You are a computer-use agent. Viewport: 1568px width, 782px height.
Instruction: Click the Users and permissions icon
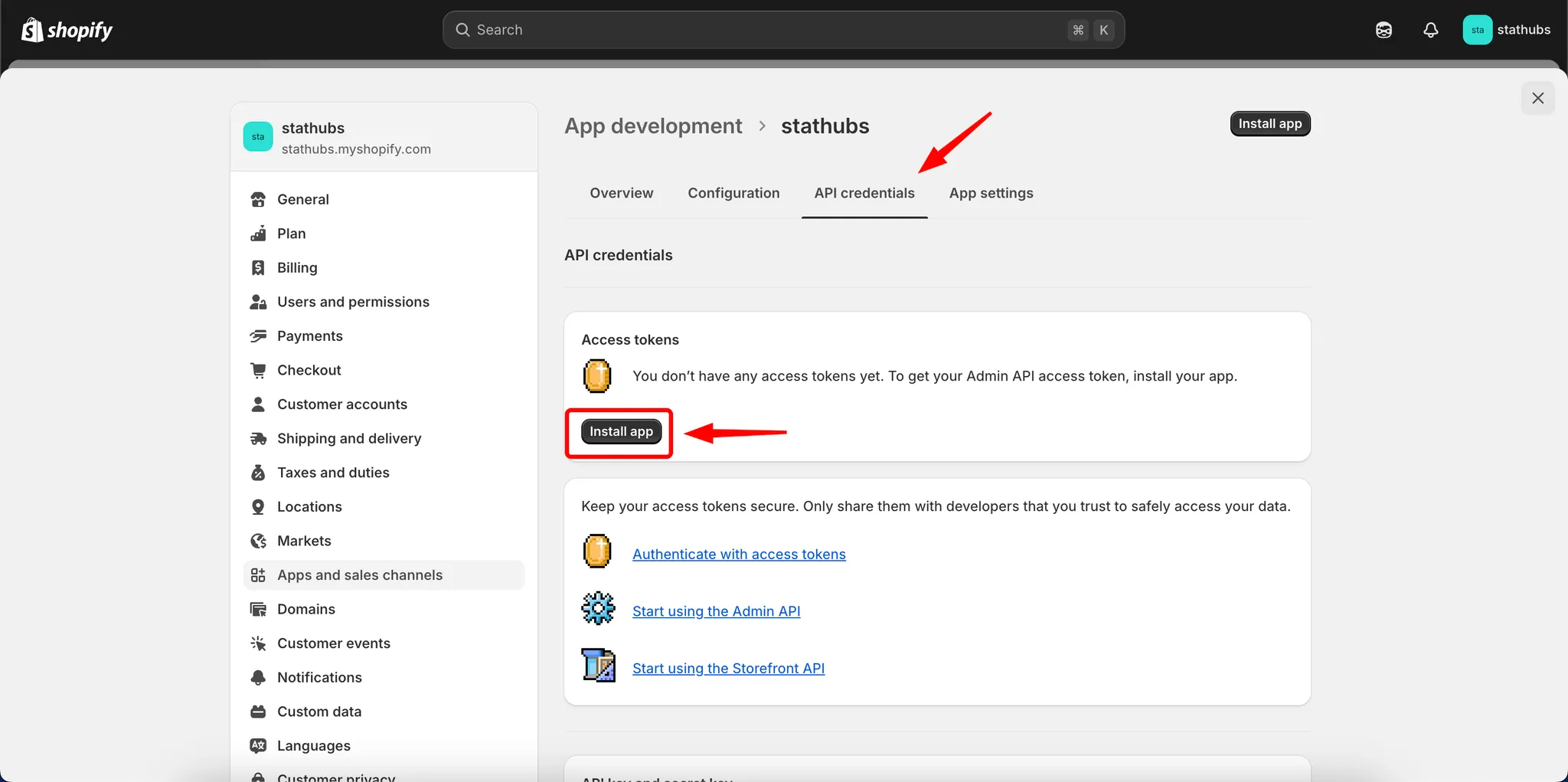[x=258, y=302]
